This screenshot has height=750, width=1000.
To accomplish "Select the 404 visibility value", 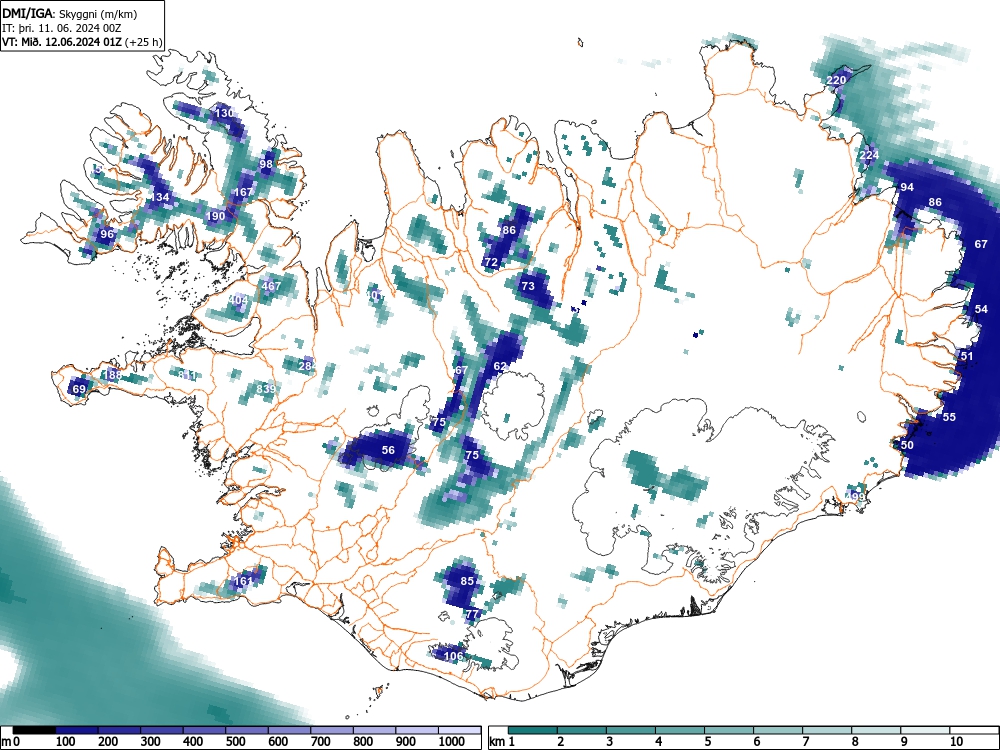I will [x=238, y=300].
